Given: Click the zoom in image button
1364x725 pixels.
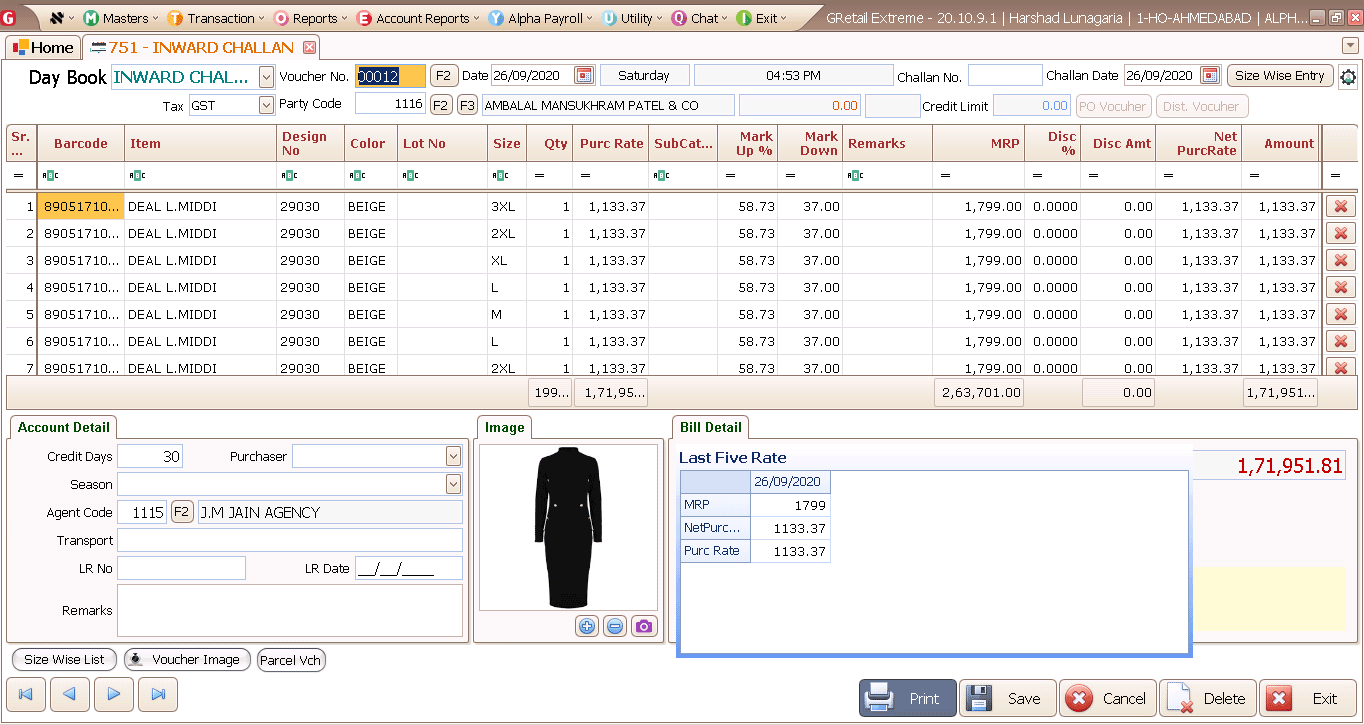Looking at the screenshot, I should pos(587,626).
